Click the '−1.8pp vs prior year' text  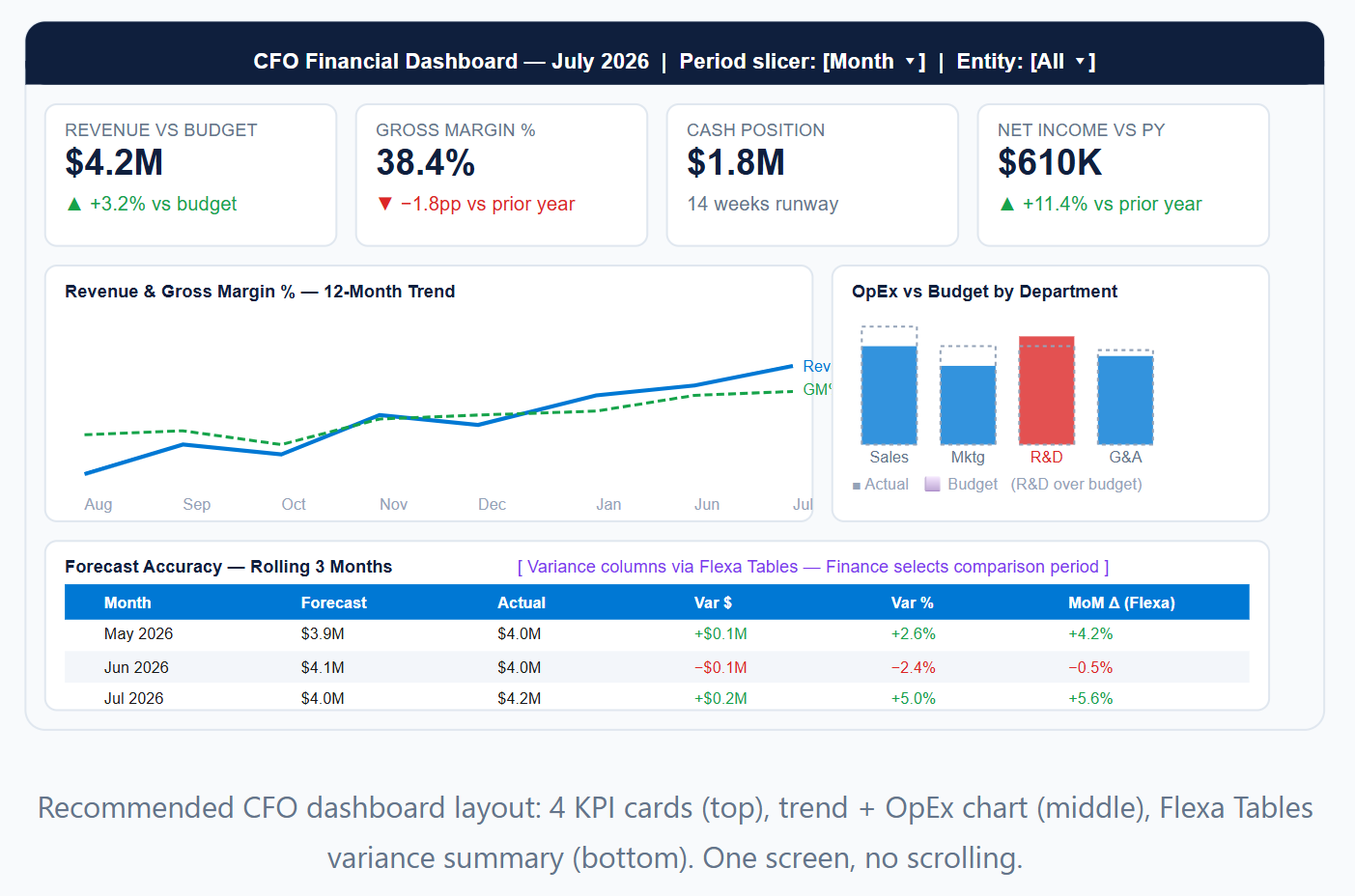(x=488, y=204)
